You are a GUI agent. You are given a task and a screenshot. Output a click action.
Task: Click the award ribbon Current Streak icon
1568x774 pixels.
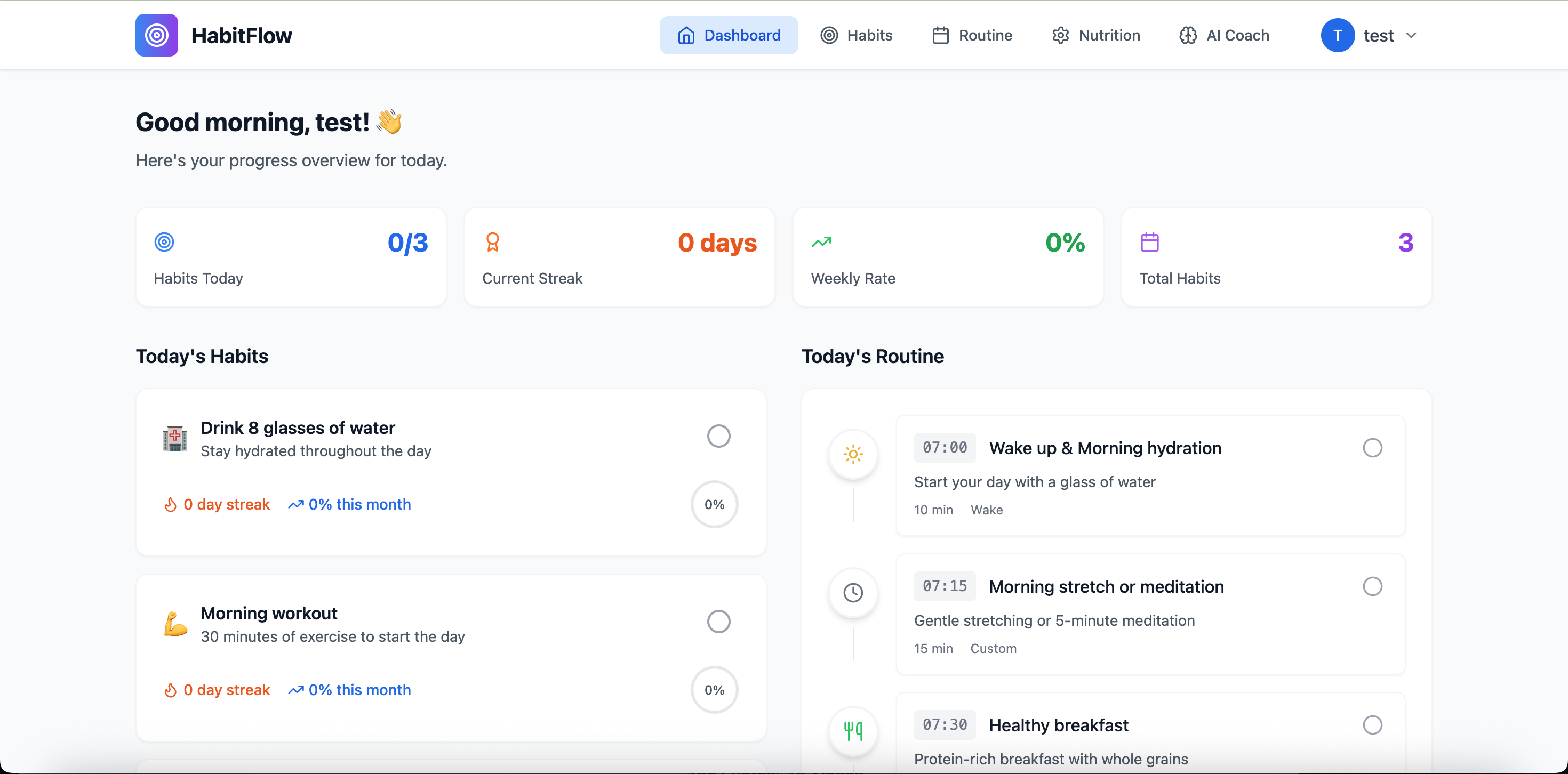pos(492,242)
